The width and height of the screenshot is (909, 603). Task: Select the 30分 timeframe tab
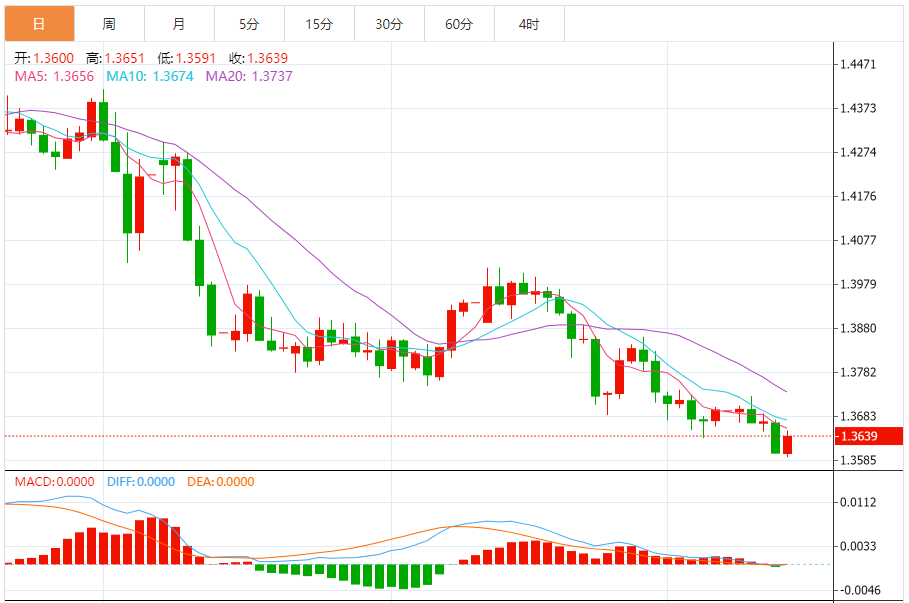[x=390, y=24]
